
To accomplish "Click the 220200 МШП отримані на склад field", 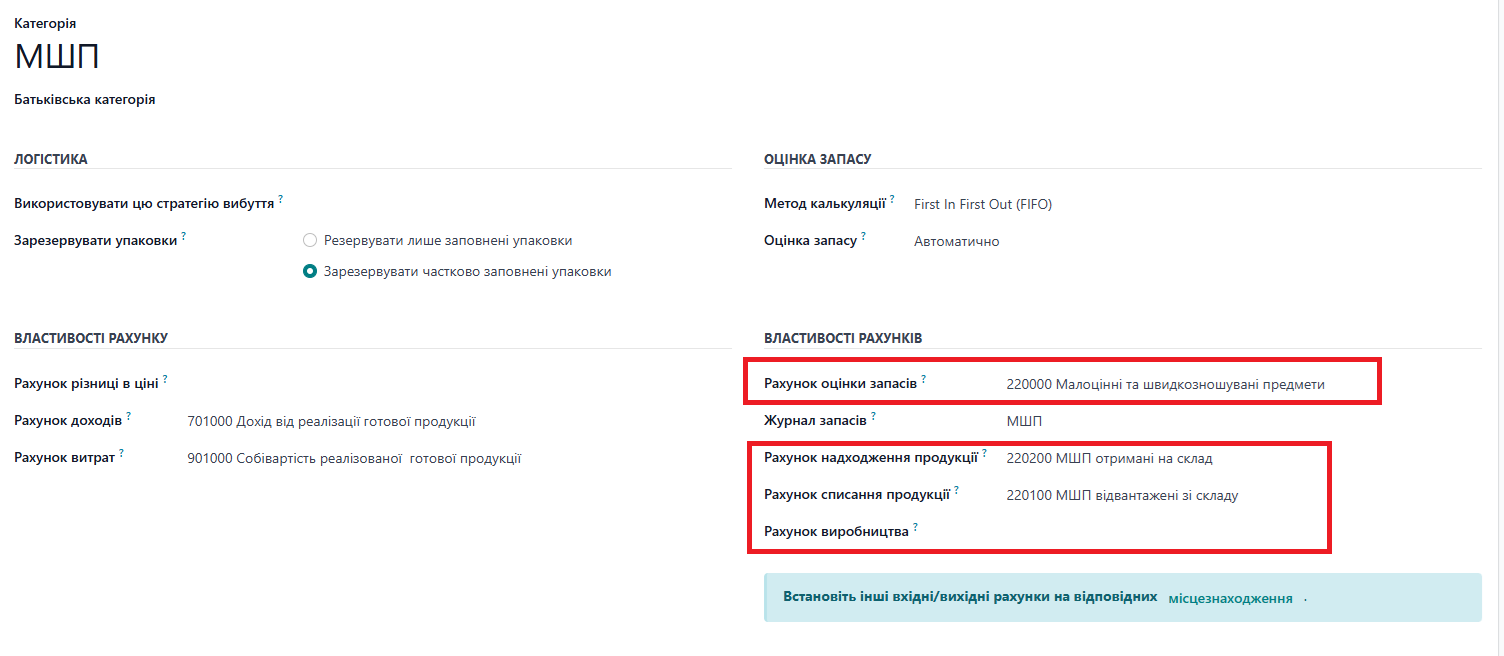I will tap(1109, 459).
